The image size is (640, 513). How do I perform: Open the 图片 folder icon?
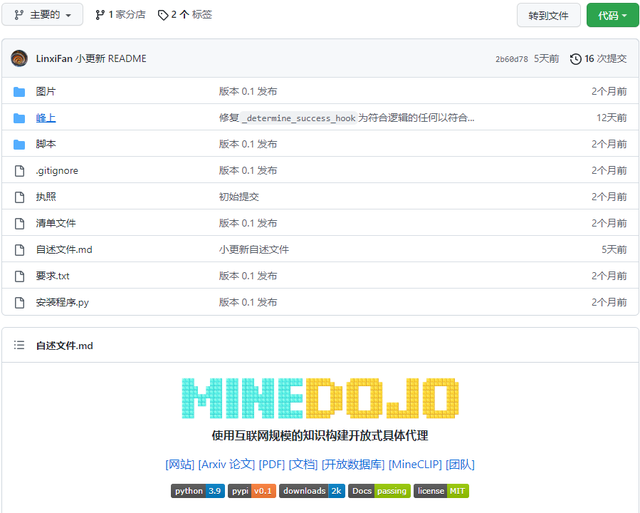point(19,92)
